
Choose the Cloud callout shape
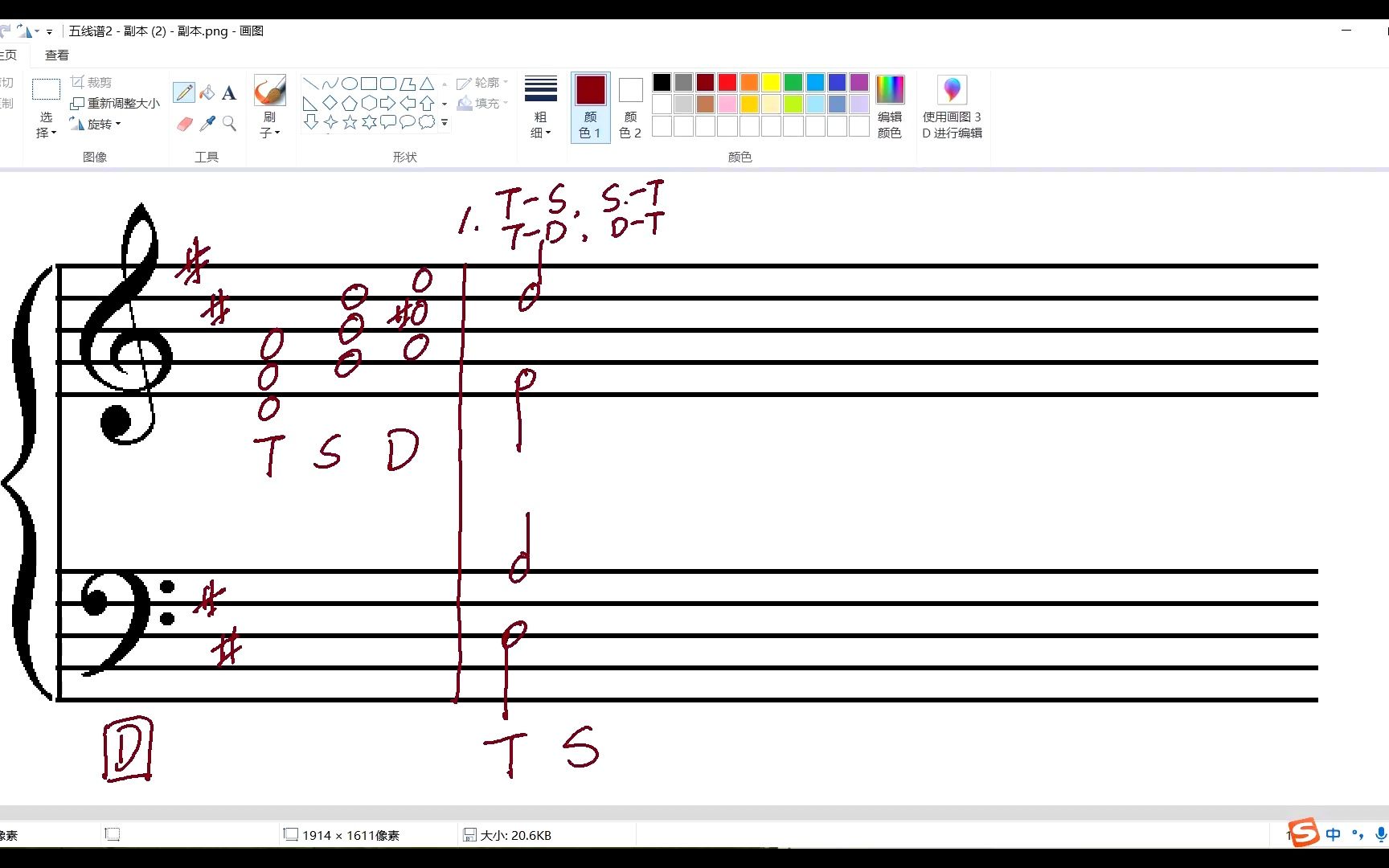pos(427,122)
